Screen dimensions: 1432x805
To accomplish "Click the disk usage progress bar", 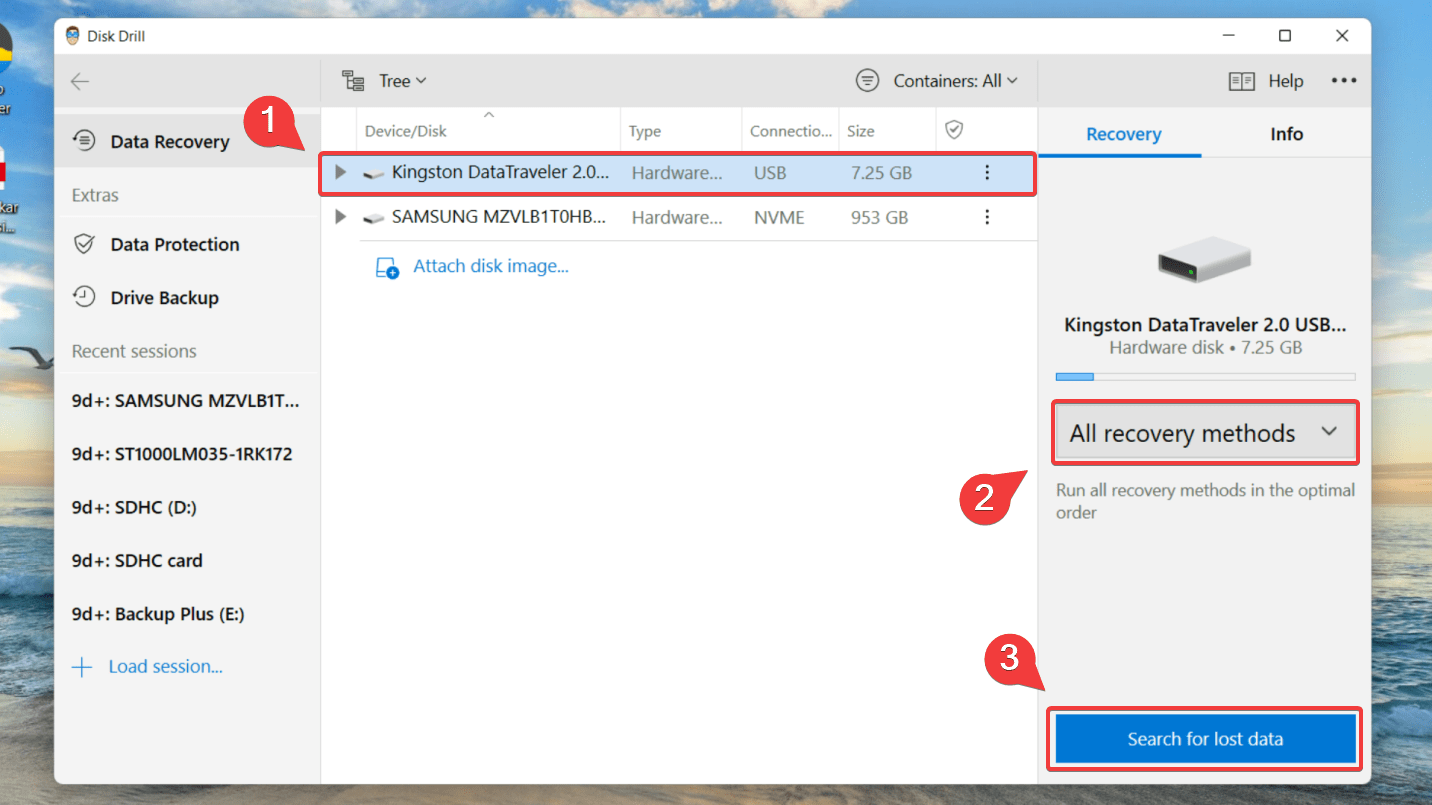I will click(1205, 377).
